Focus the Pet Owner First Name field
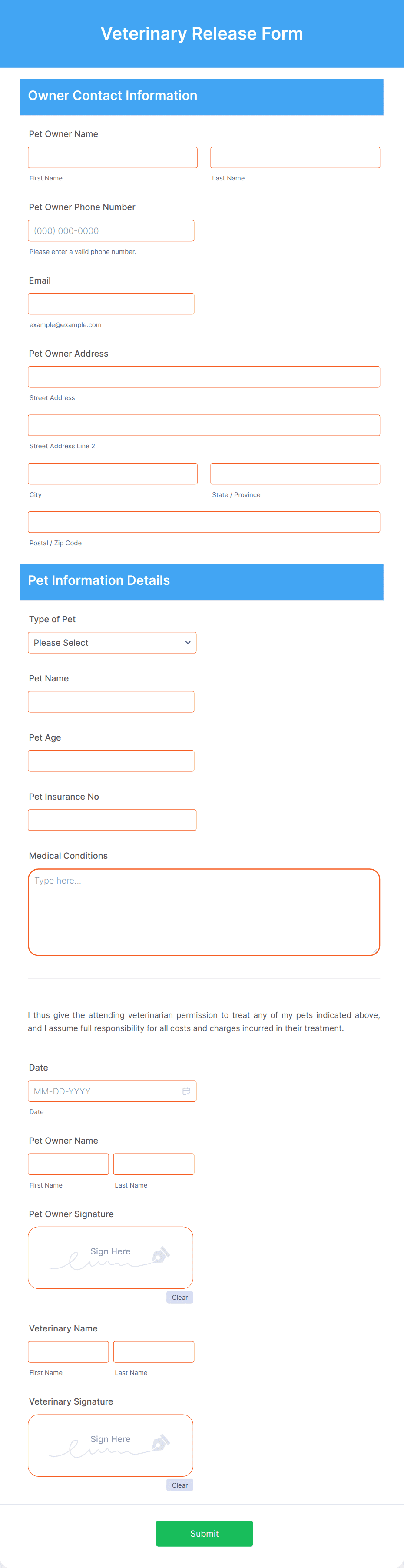The width and height of the screenshot is (404, 1568). point(112,157)
